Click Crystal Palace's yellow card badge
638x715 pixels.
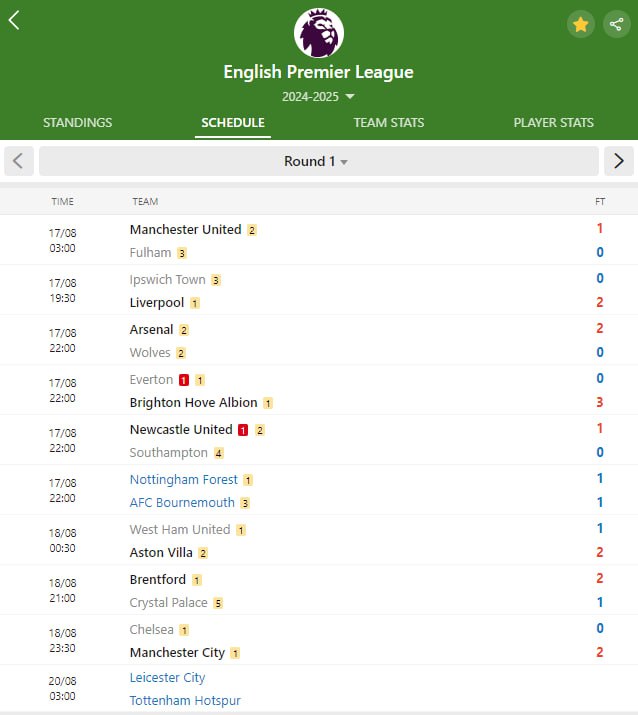pos(218,603)
